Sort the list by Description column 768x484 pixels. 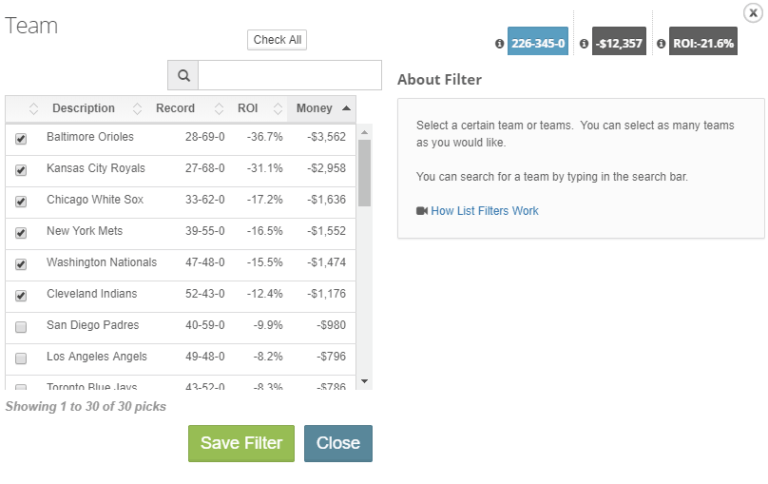pyautogui.click(x=83, y=108)
